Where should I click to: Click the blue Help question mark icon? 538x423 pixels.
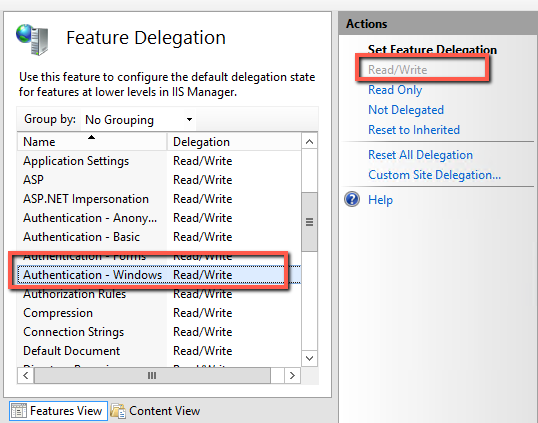click(x=352, y=199)
